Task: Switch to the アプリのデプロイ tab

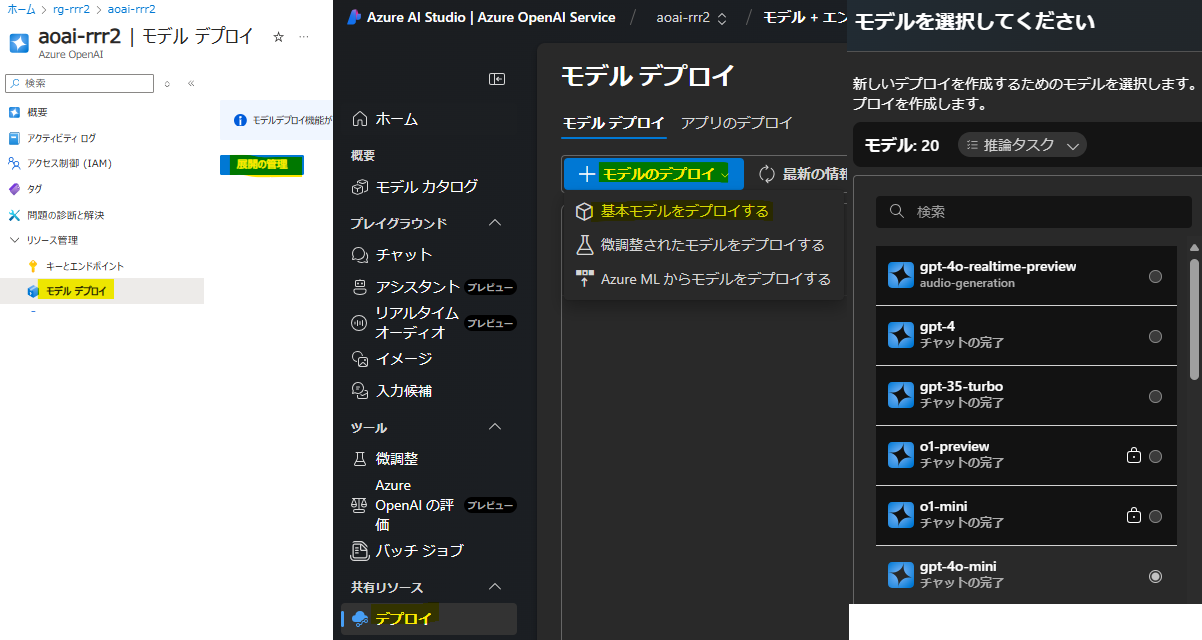Action: (737, 123)
